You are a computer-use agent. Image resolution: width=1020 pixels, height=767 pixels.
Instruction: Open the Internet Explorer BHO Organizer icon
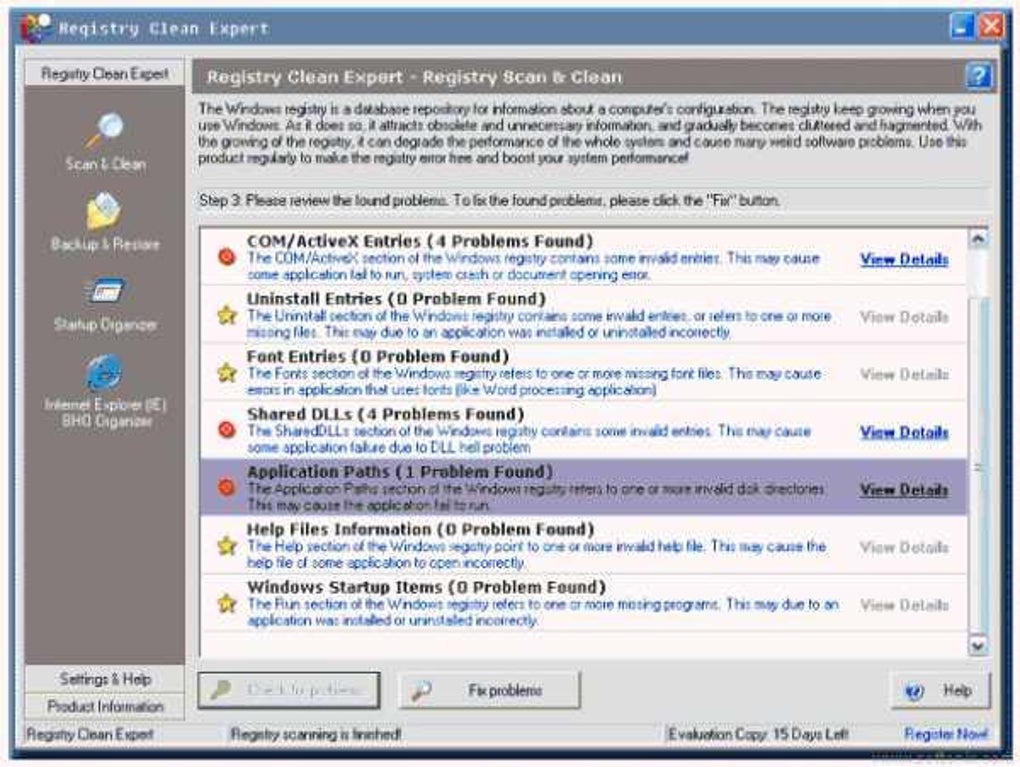pos(104,373)
